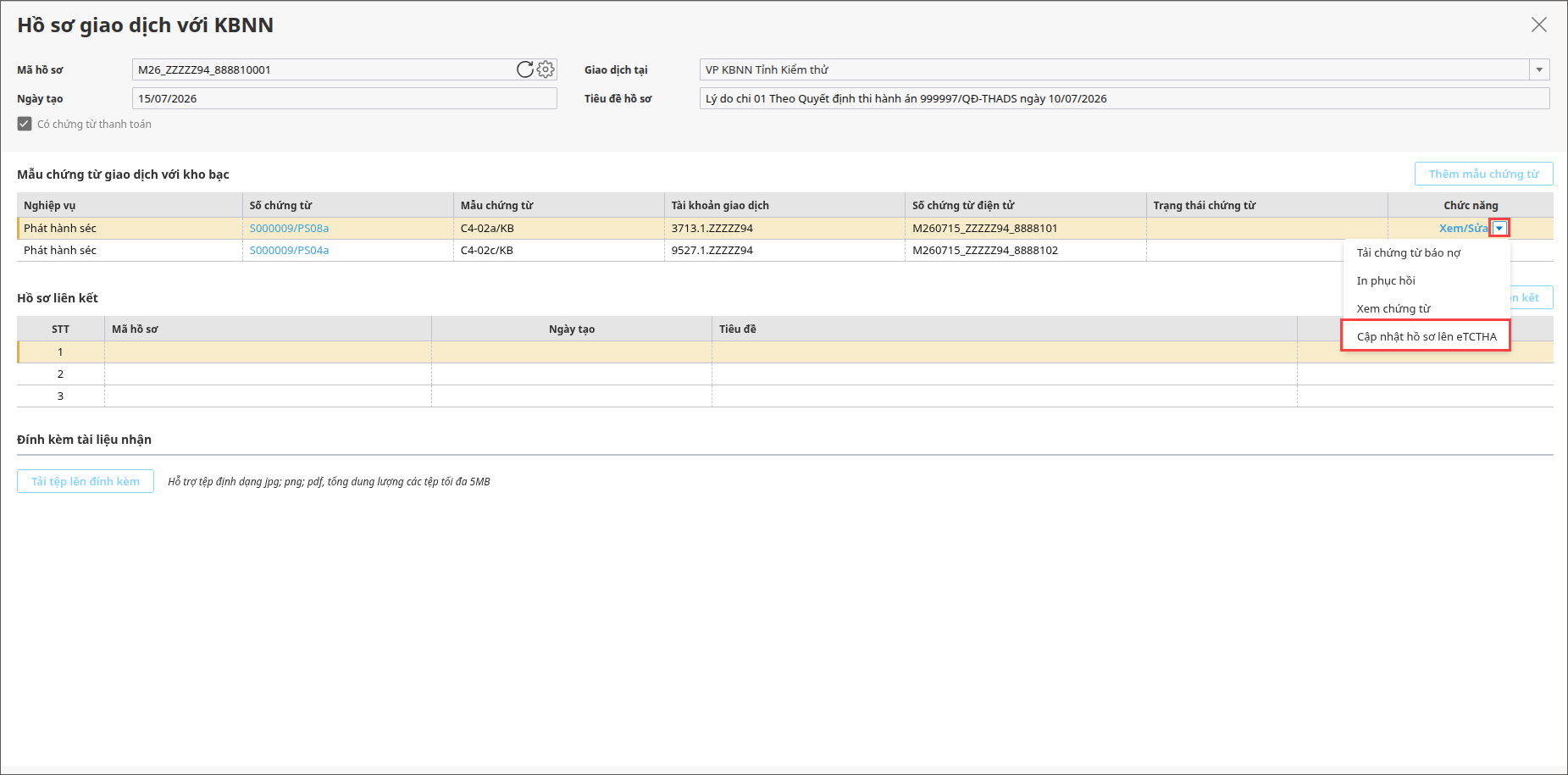1568x775 pixels.
Task: Click the Tiêu đề hồ sơ text field
Action: [1124, 98]
